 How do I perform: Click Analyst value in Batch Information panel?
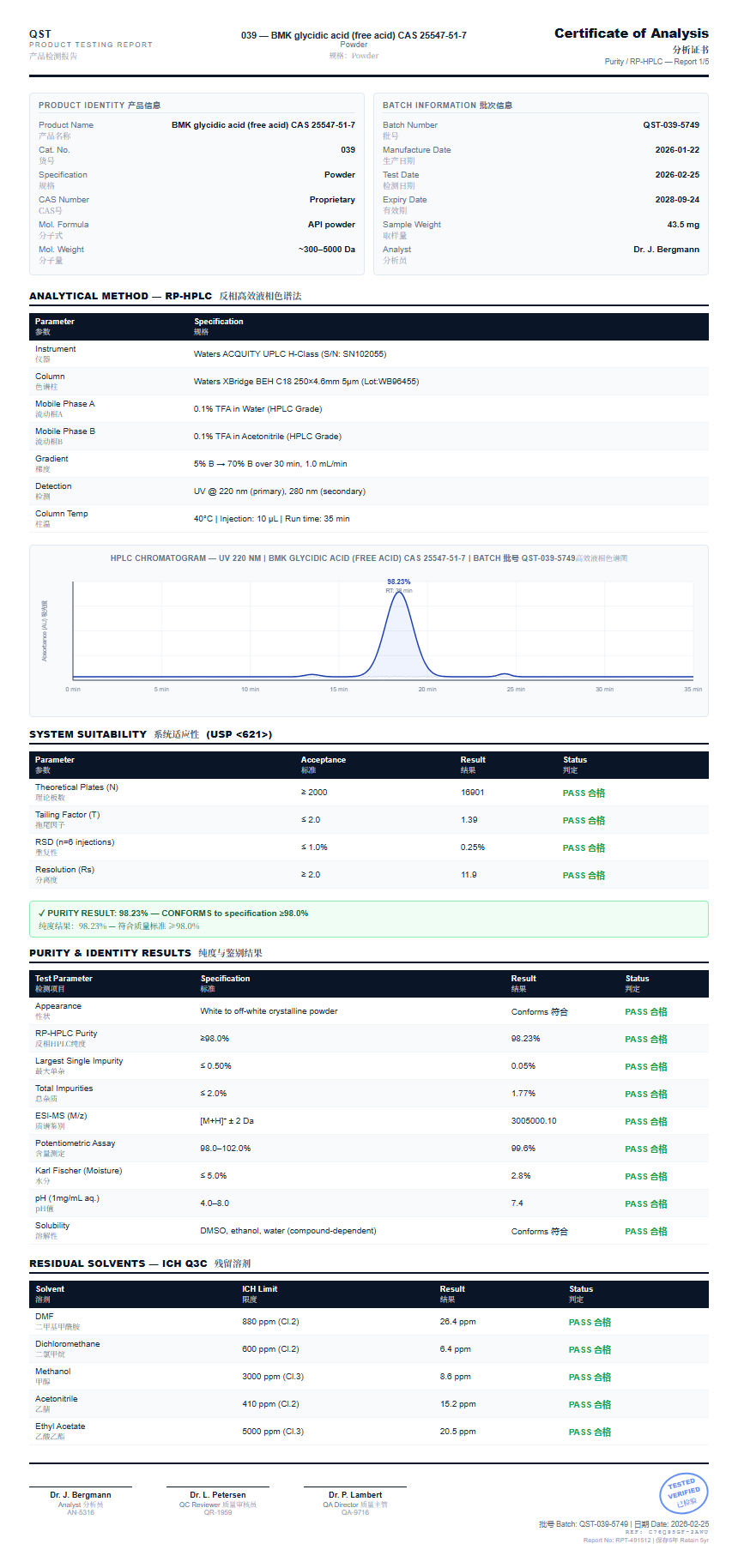(666, 250)
